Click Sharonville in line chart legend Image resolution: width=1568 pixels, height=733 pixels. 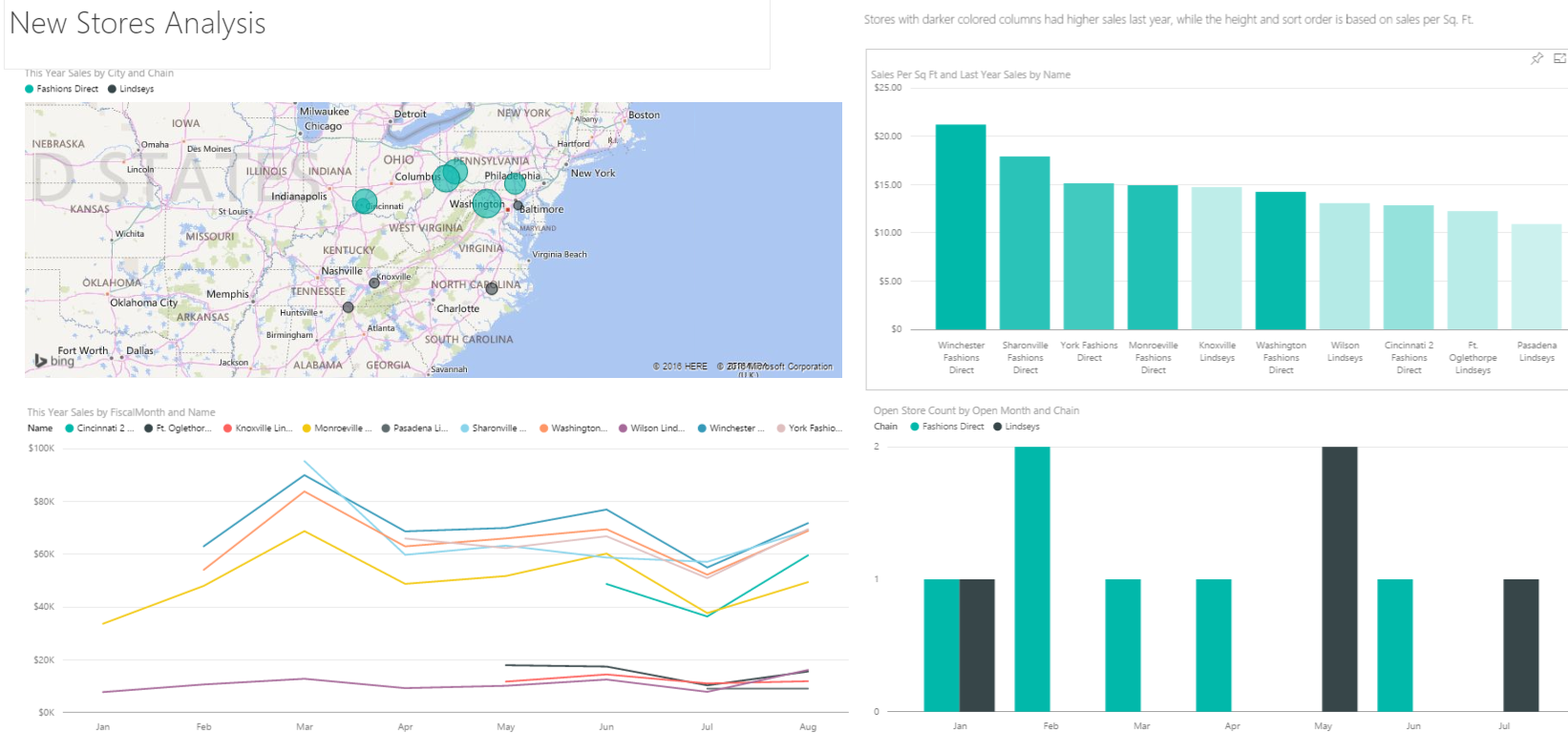coord(495,429)
